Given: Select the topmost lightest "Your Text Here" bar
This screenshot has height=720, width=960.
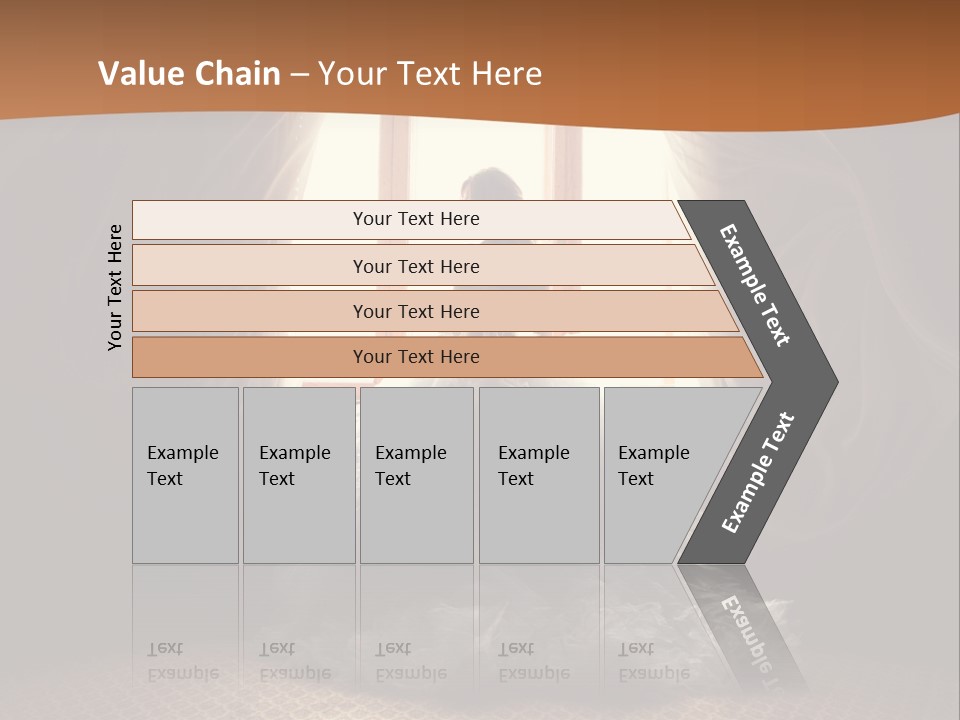Looking at the screenshot, I should tap(415, 219).
